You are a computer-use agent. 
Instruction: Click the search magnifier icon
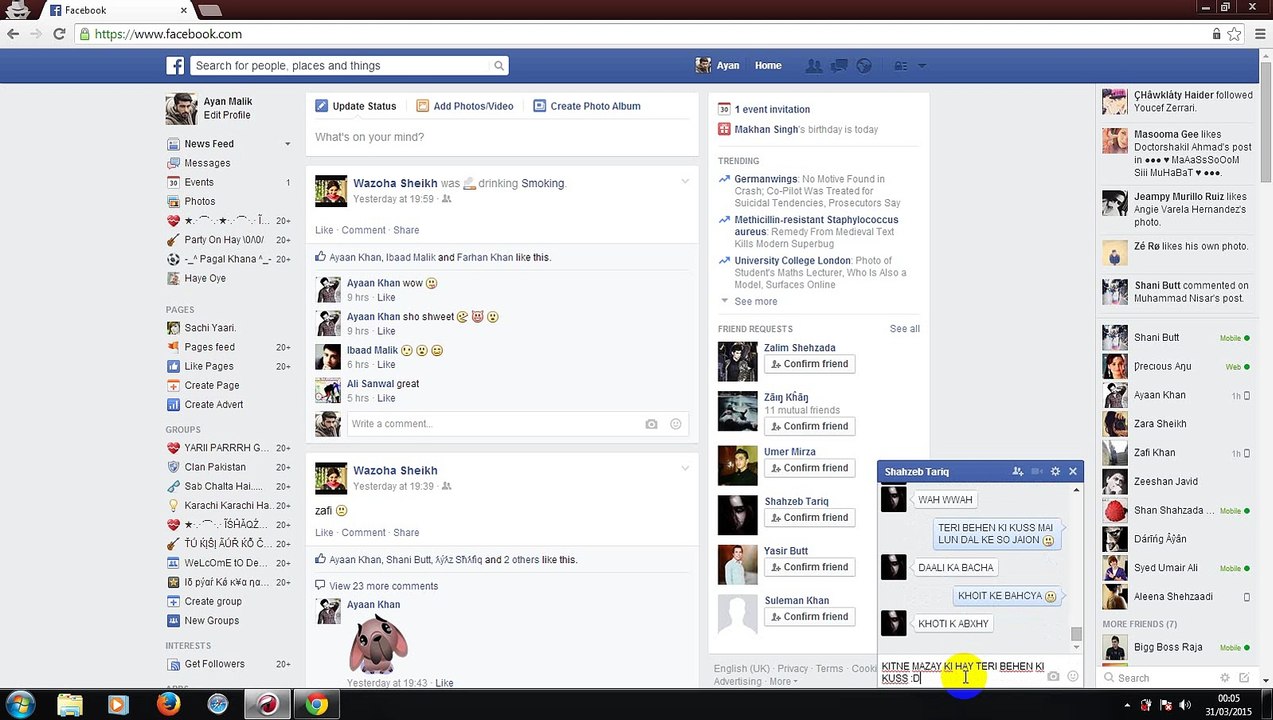tap(499, 66)
